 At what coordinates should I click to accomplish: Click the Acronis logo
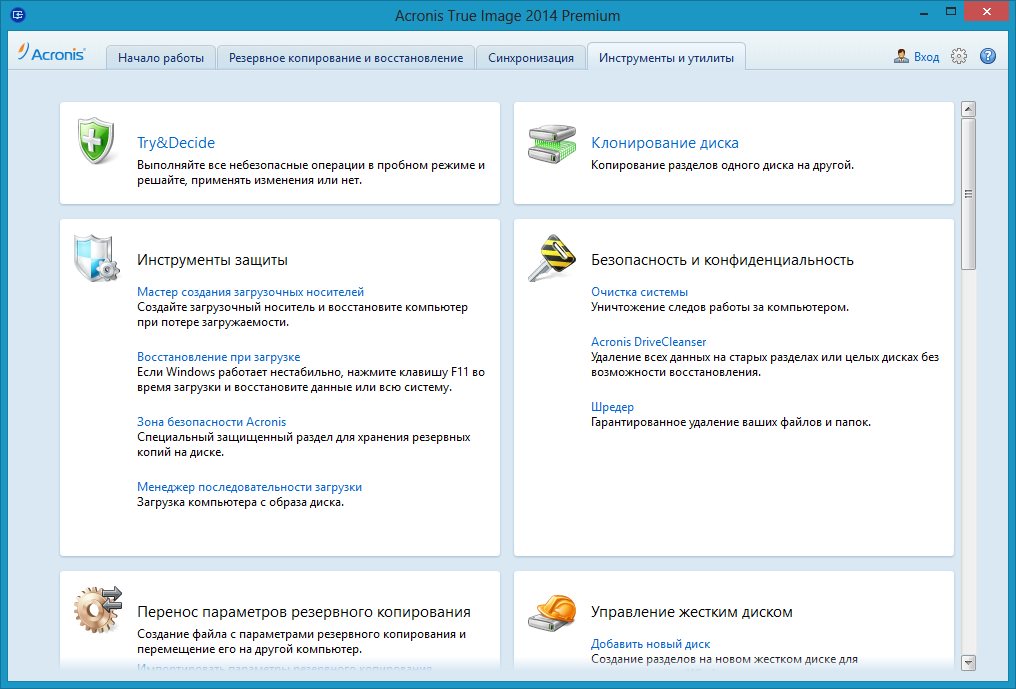point(53,54)
